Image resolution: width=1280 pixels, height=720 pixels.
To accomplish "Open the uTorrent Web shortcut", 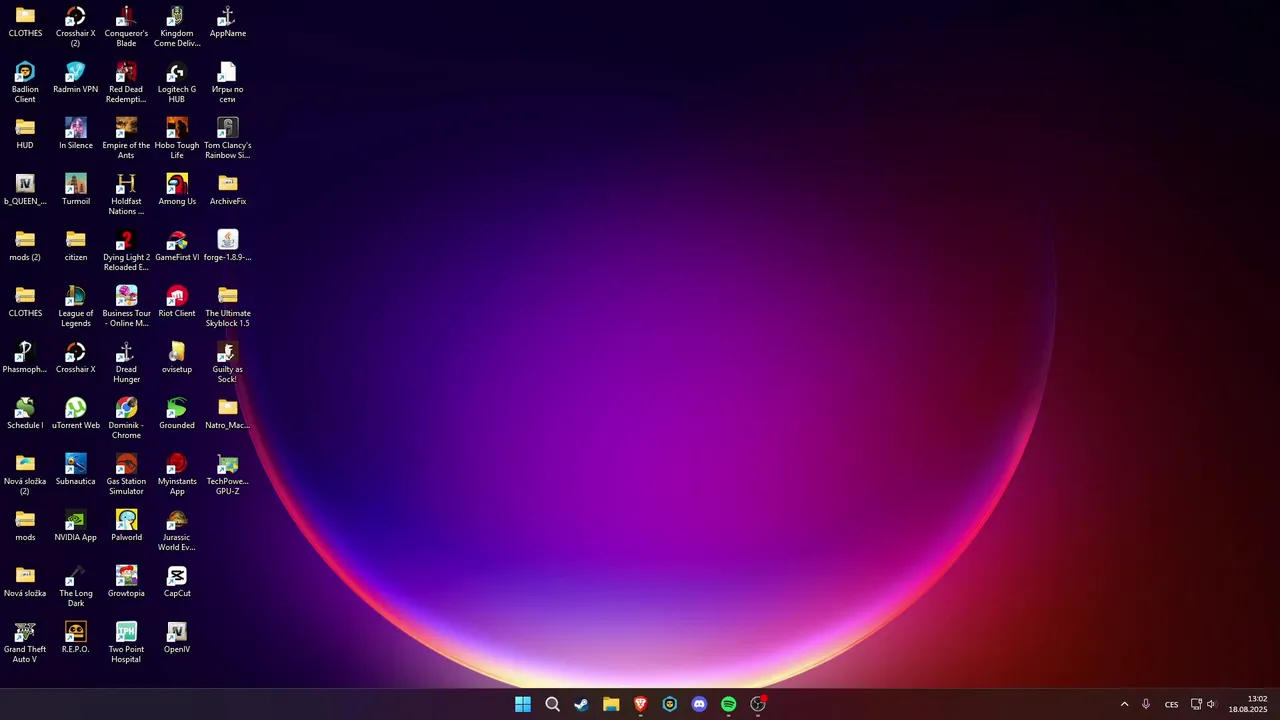I will point(76,414).
